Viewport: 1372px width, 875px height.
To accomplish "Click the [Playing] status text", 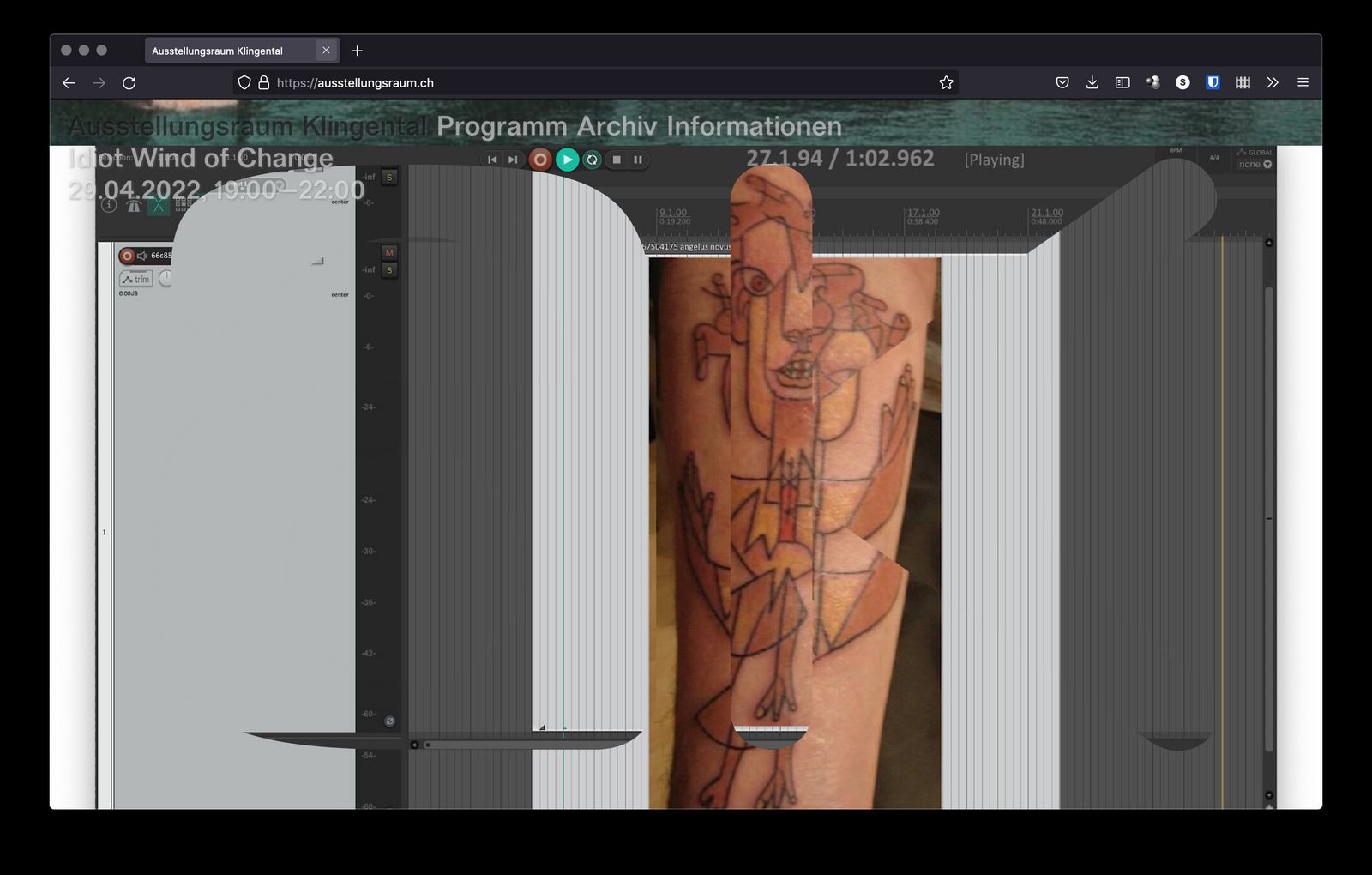I will (x=994, y=160).
